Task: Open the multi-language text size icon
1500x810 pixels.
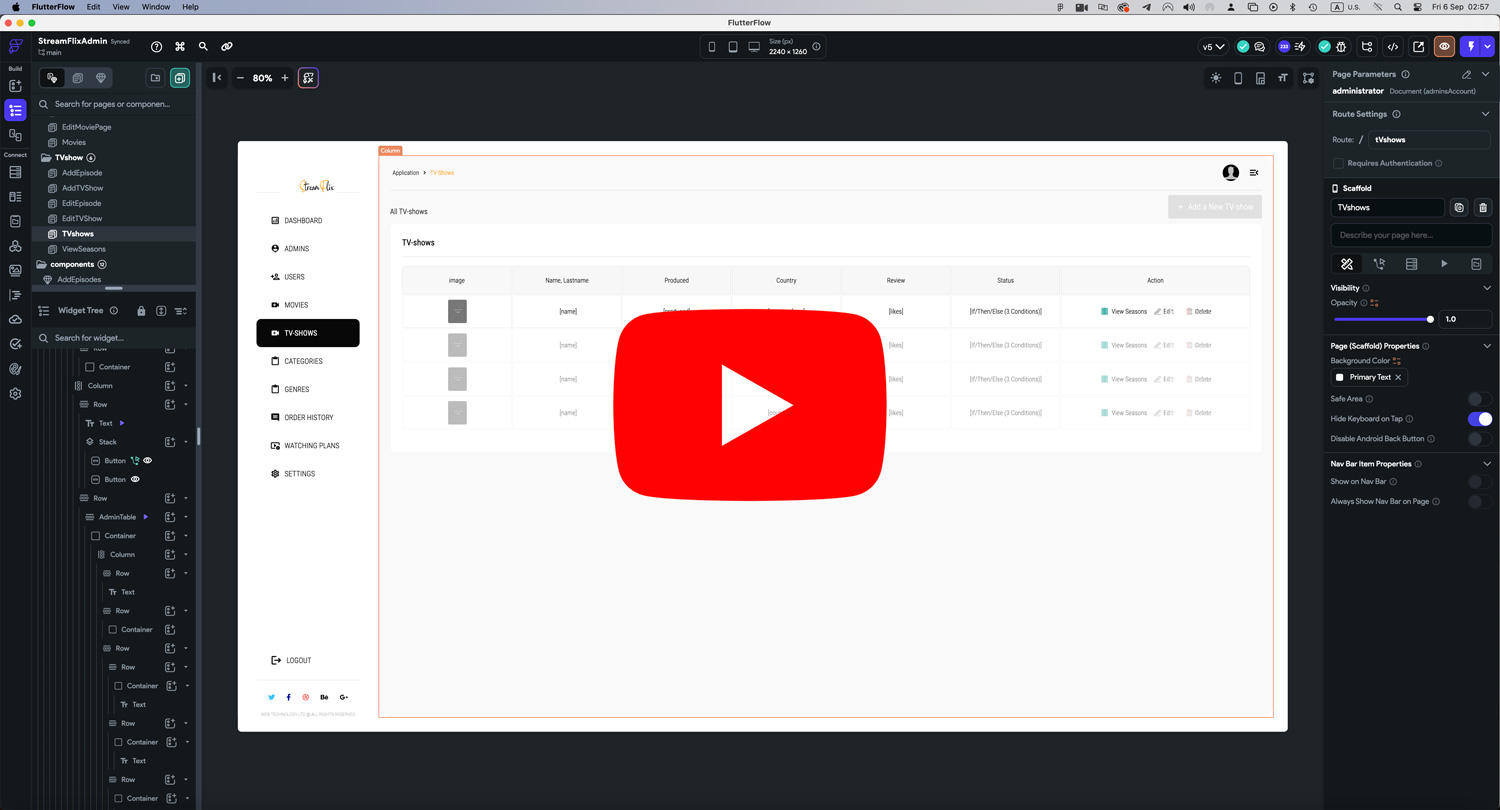Action: (1283, 78)
